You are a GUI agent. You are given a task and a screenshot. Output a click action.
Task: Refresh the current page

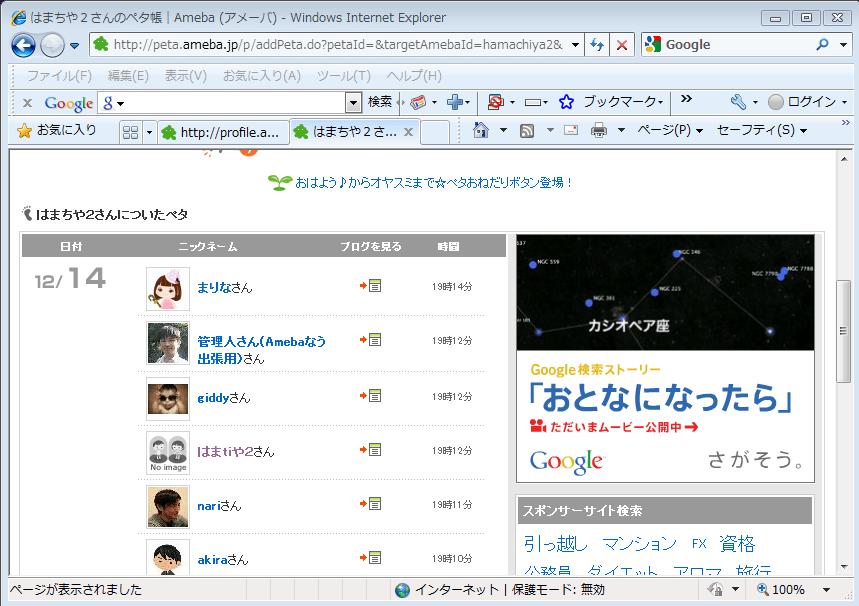[597, 44]
